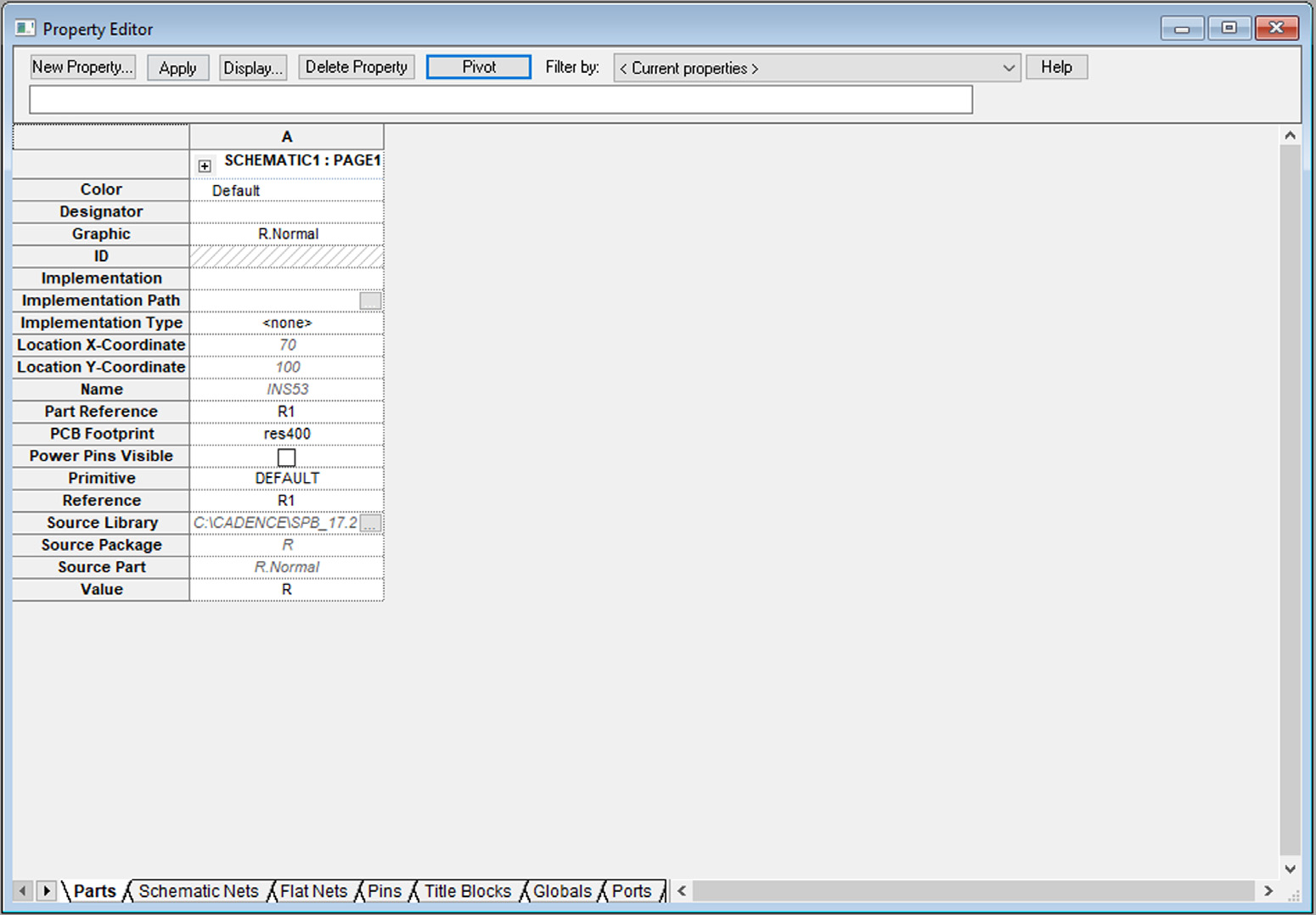This screenshot has width=1316, height=915.
Task: Click the Property Editor window icon
Action: tap(25, 29)
